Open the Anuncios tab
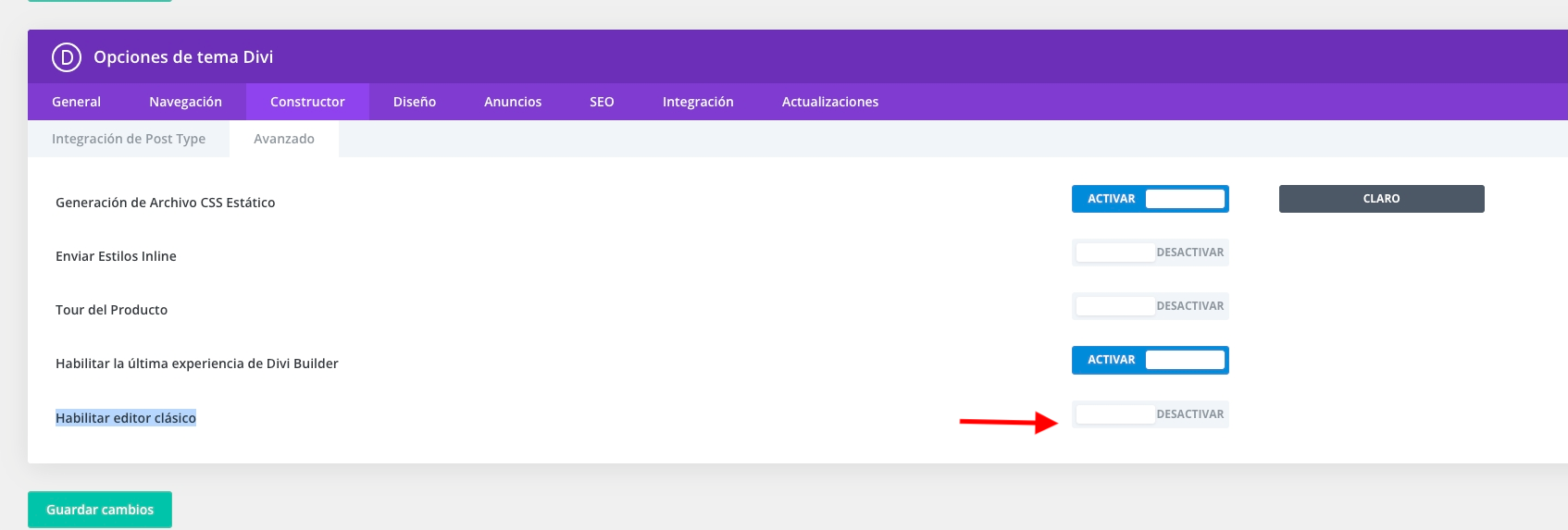 [x=513, y=102]
